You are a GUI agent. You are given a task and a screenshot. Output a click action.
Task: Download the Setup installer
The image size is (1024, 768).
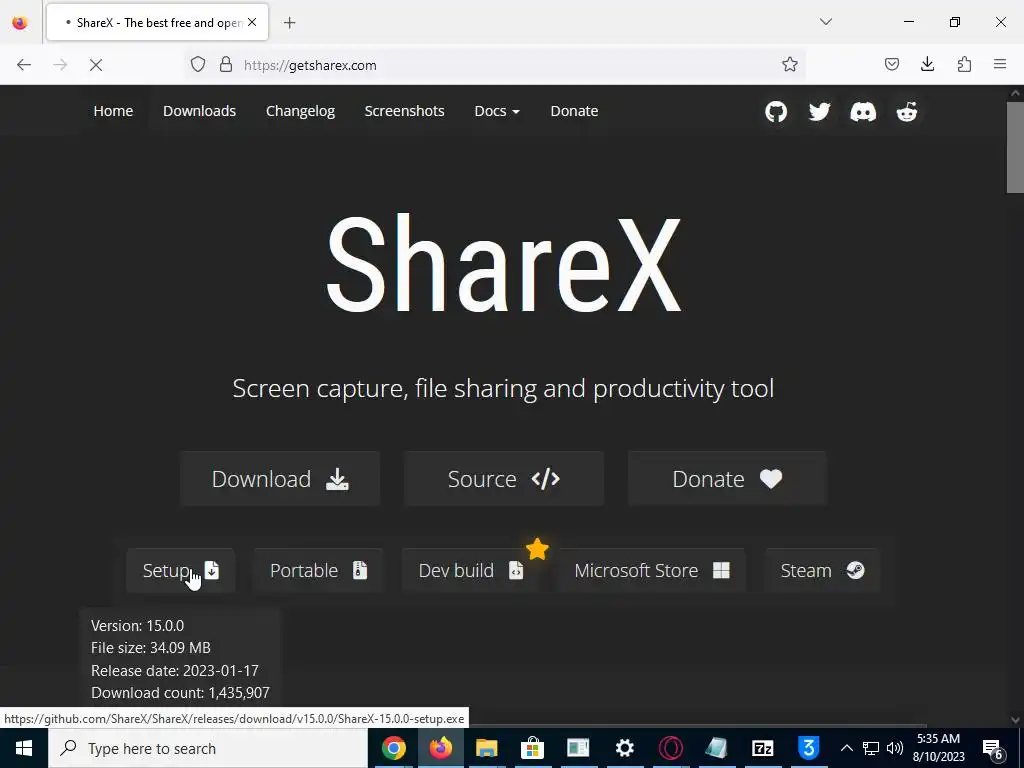tap(181, 570)
